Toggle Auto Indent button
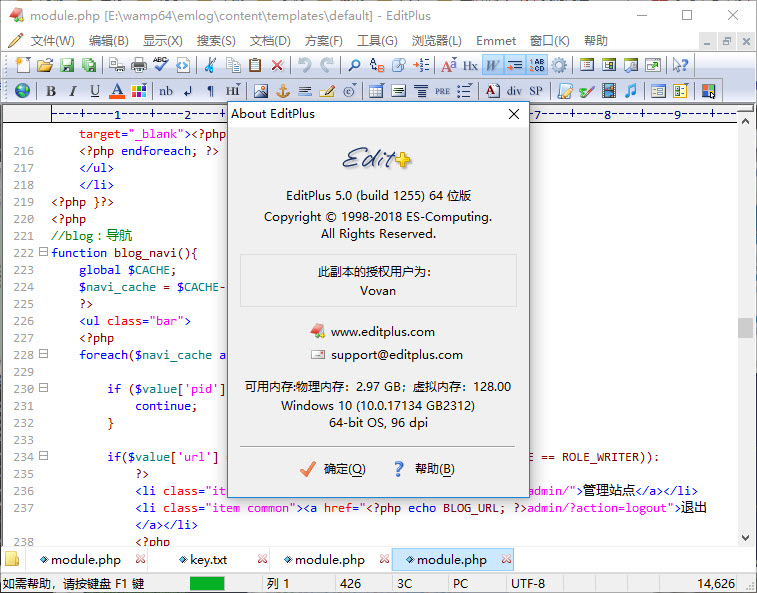The width and height of the screenshot is (757, 593). click(x=515, y=65)
